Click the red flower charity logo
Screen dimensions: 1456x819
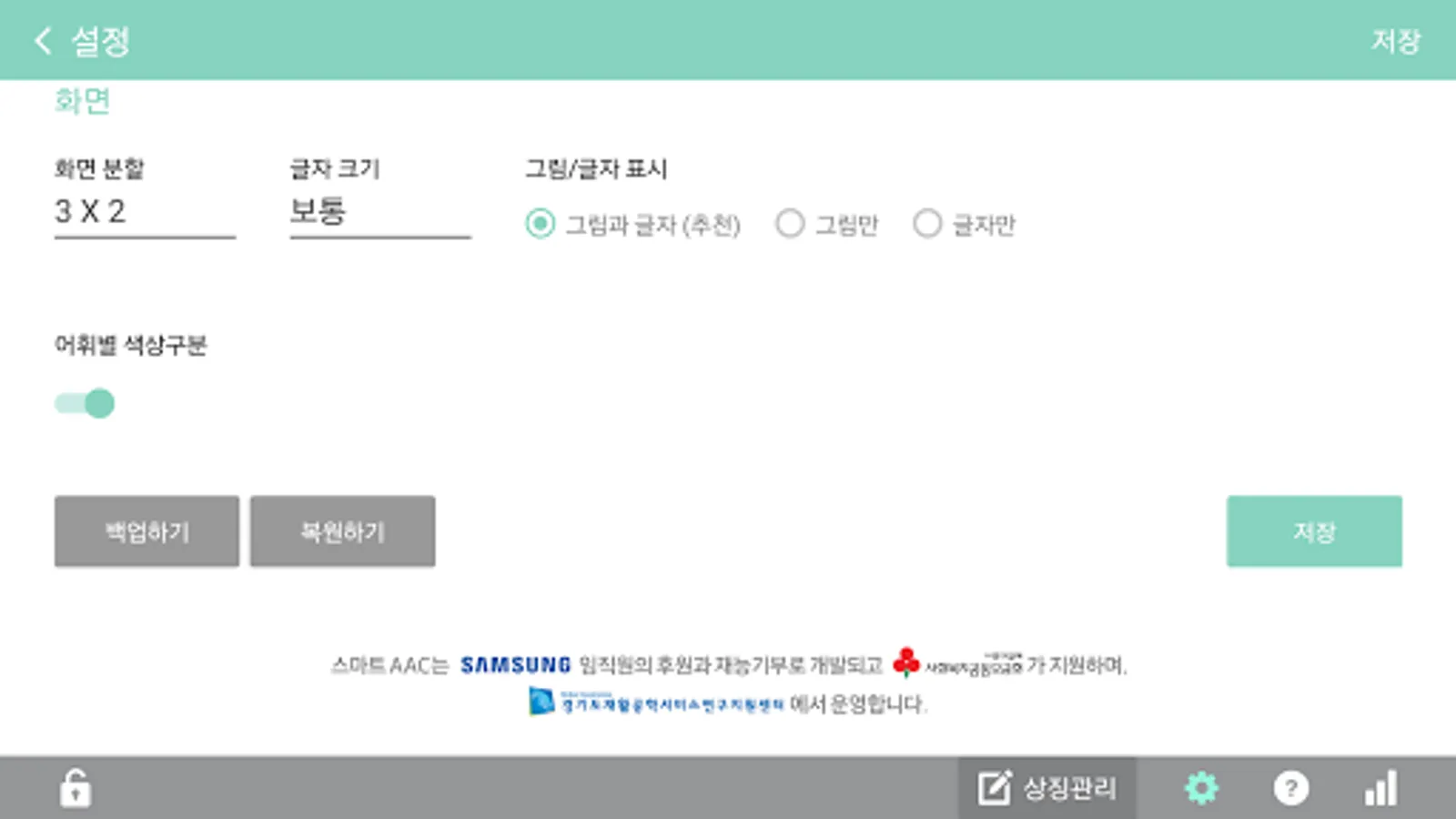(x=906, y=662)
